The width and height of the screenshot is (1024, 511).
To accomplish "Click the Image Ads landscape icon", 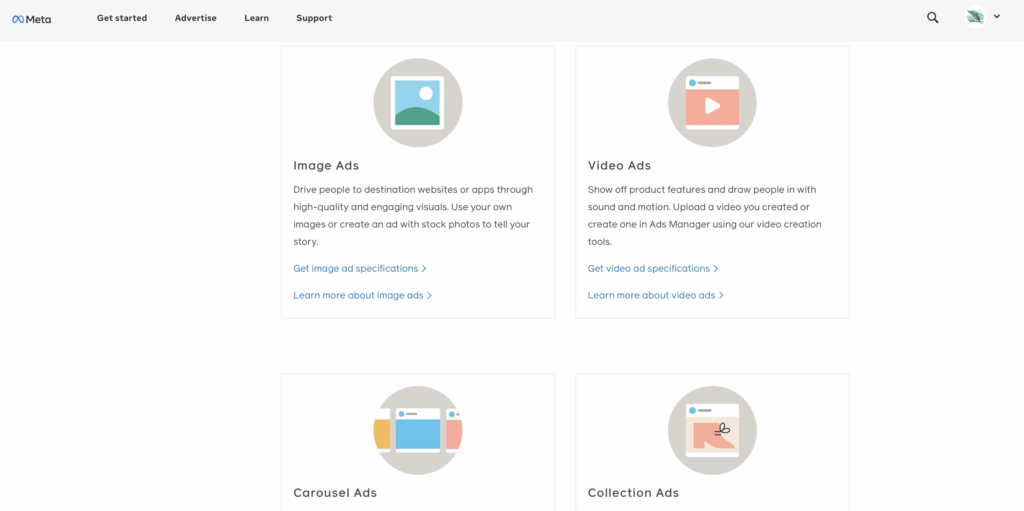I will (417, 103).
